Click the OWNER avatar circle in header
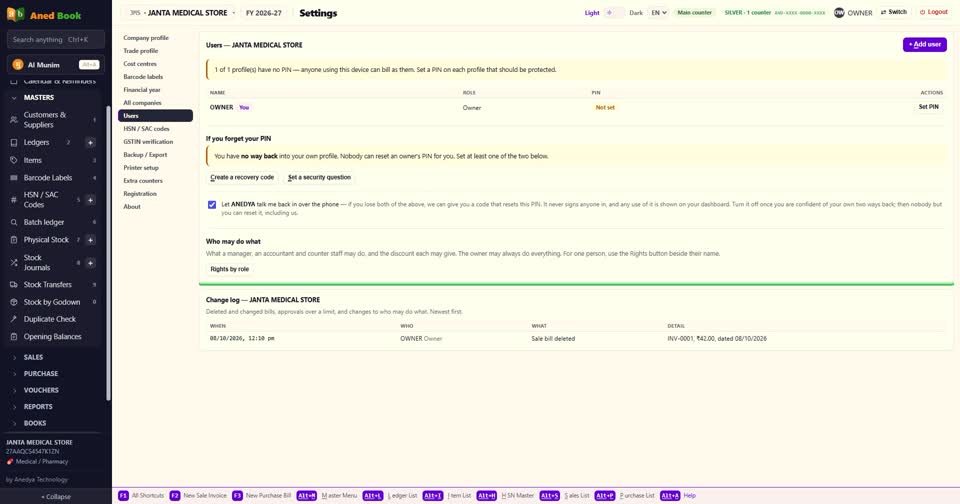This screenshot has width=960, height=504. (x=839, y=12)
